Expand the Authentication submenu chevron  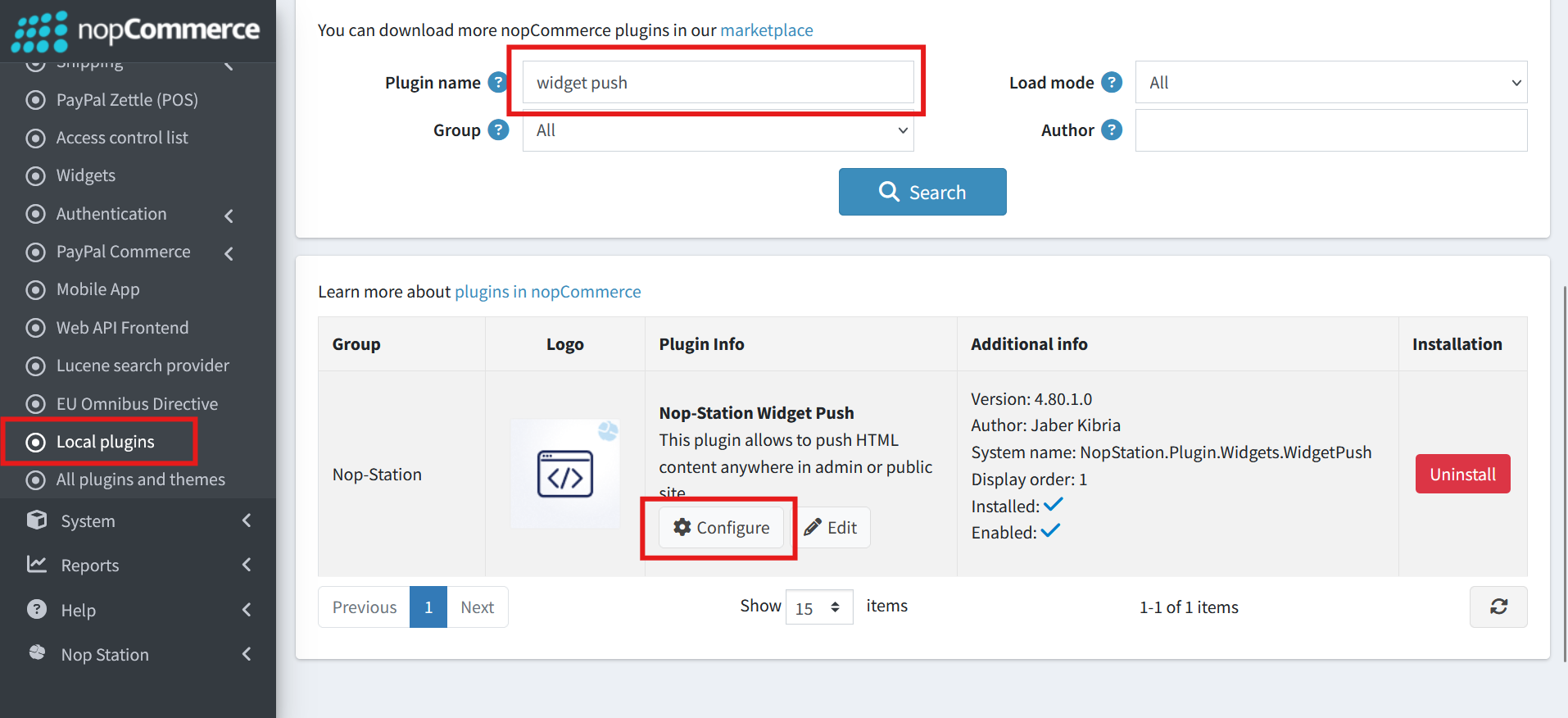(x=229, y=216)
